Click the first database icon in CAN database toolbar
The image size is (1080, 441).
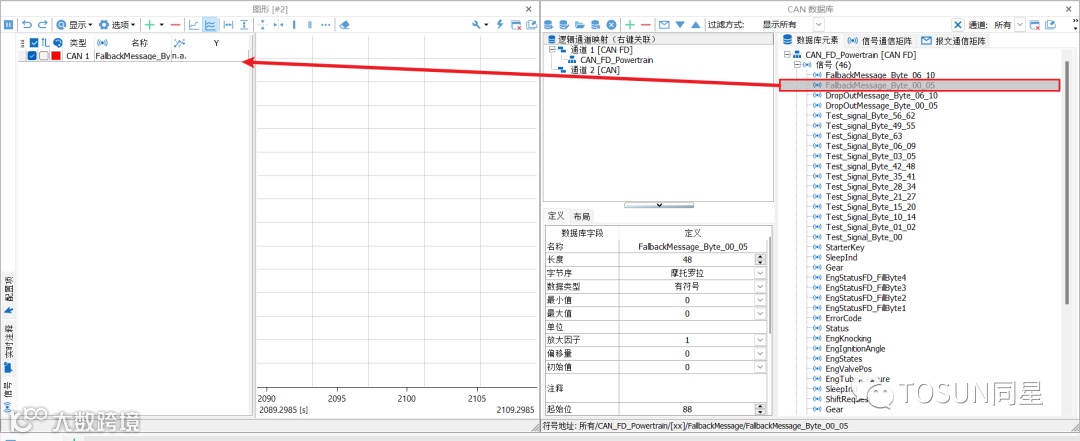click(x=550, y=24)
